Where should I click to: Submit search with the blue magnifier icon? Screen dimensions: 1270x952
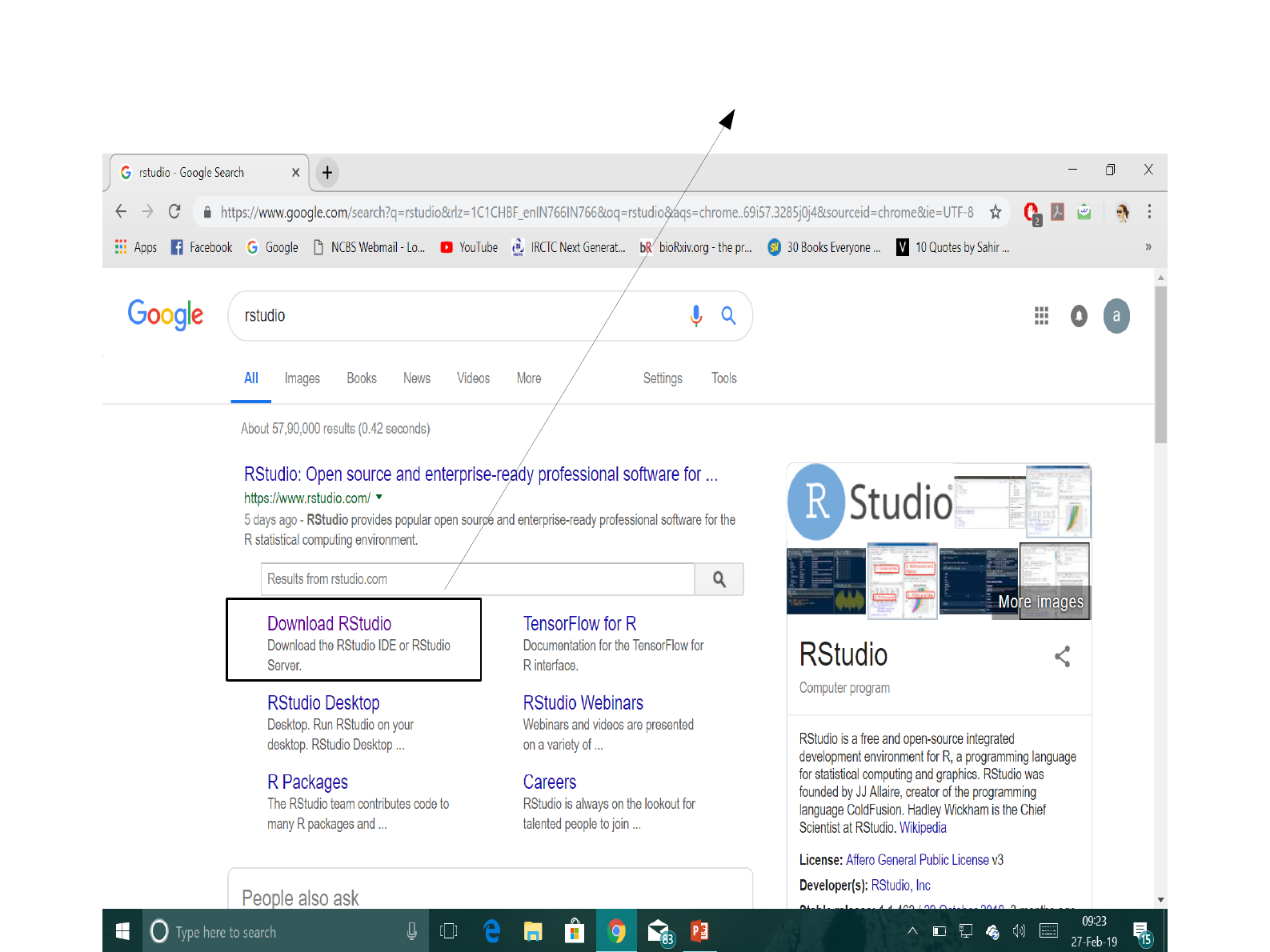pos(728,315)
